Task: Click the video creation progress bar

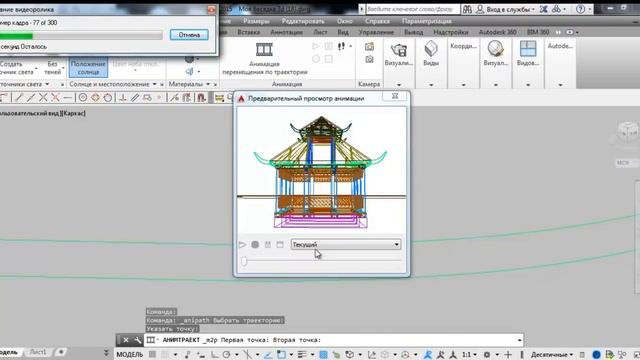Action: [x=81, y=36]
